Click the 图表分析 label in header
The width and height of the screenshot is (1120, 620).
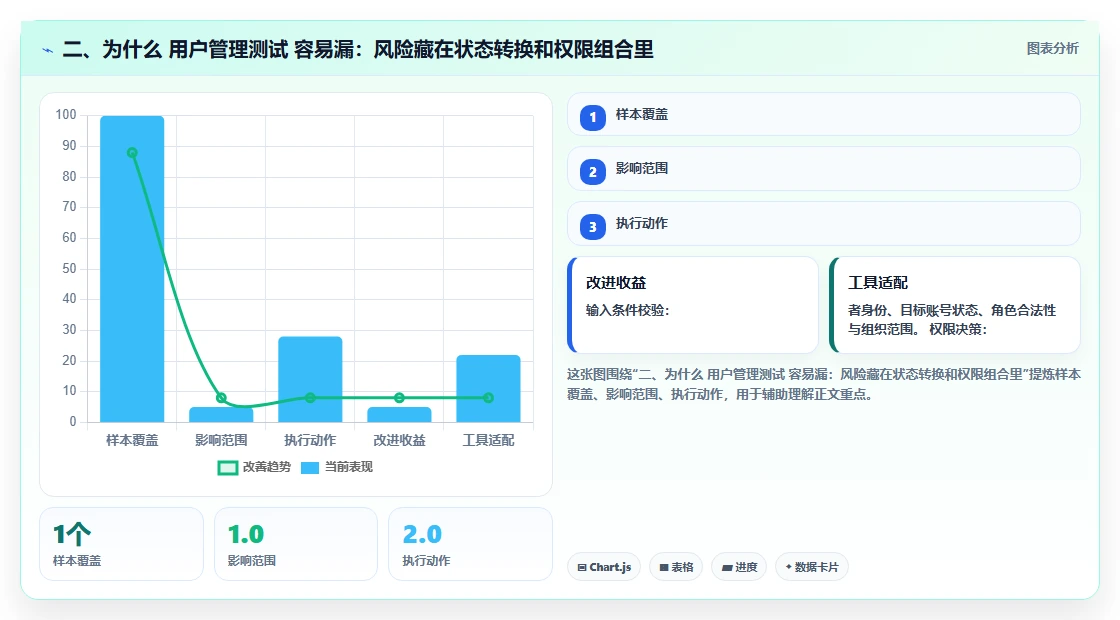point(1052,49)
